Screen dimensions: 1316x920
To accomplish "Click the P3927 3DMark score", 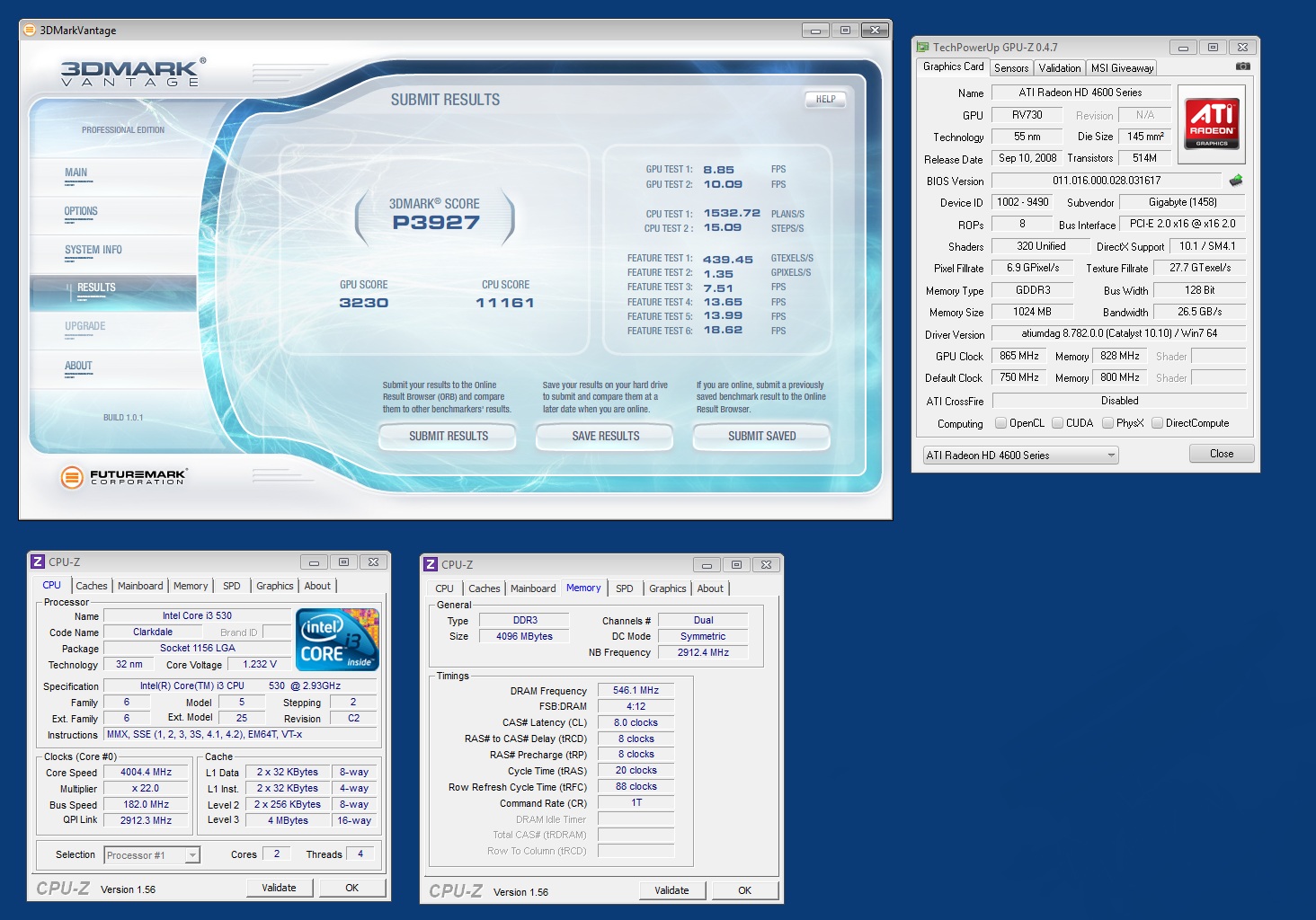I will point(436,223).
